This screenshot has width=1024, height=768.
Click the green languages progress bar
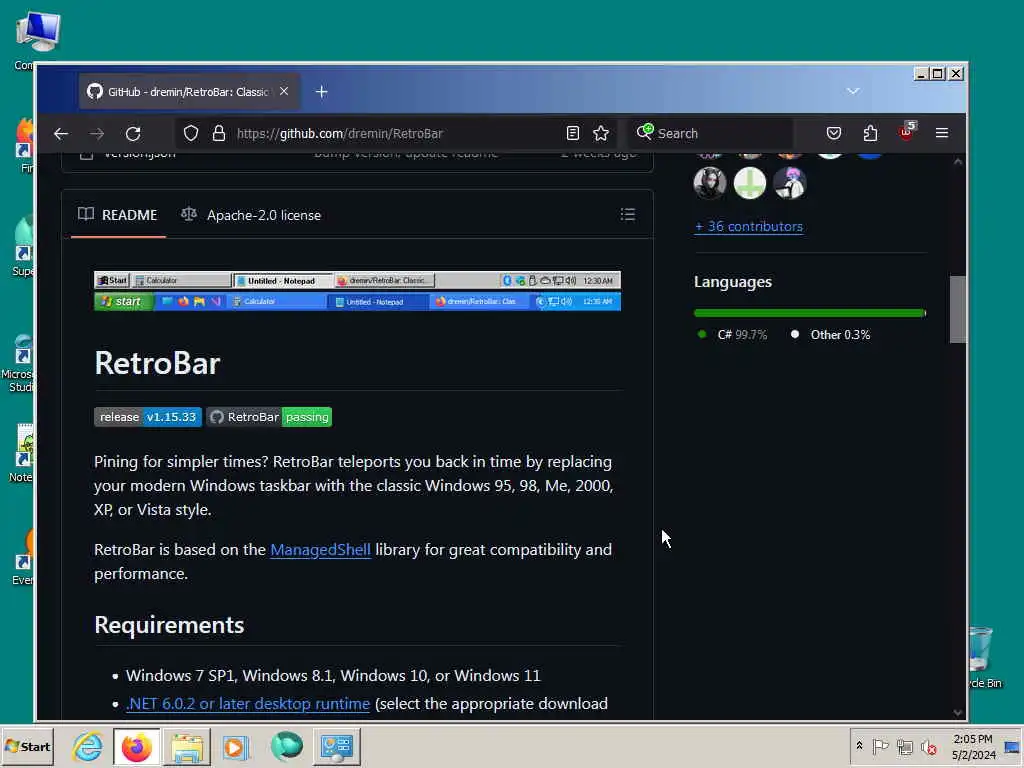pyautogui.click(x=809, y=313)
